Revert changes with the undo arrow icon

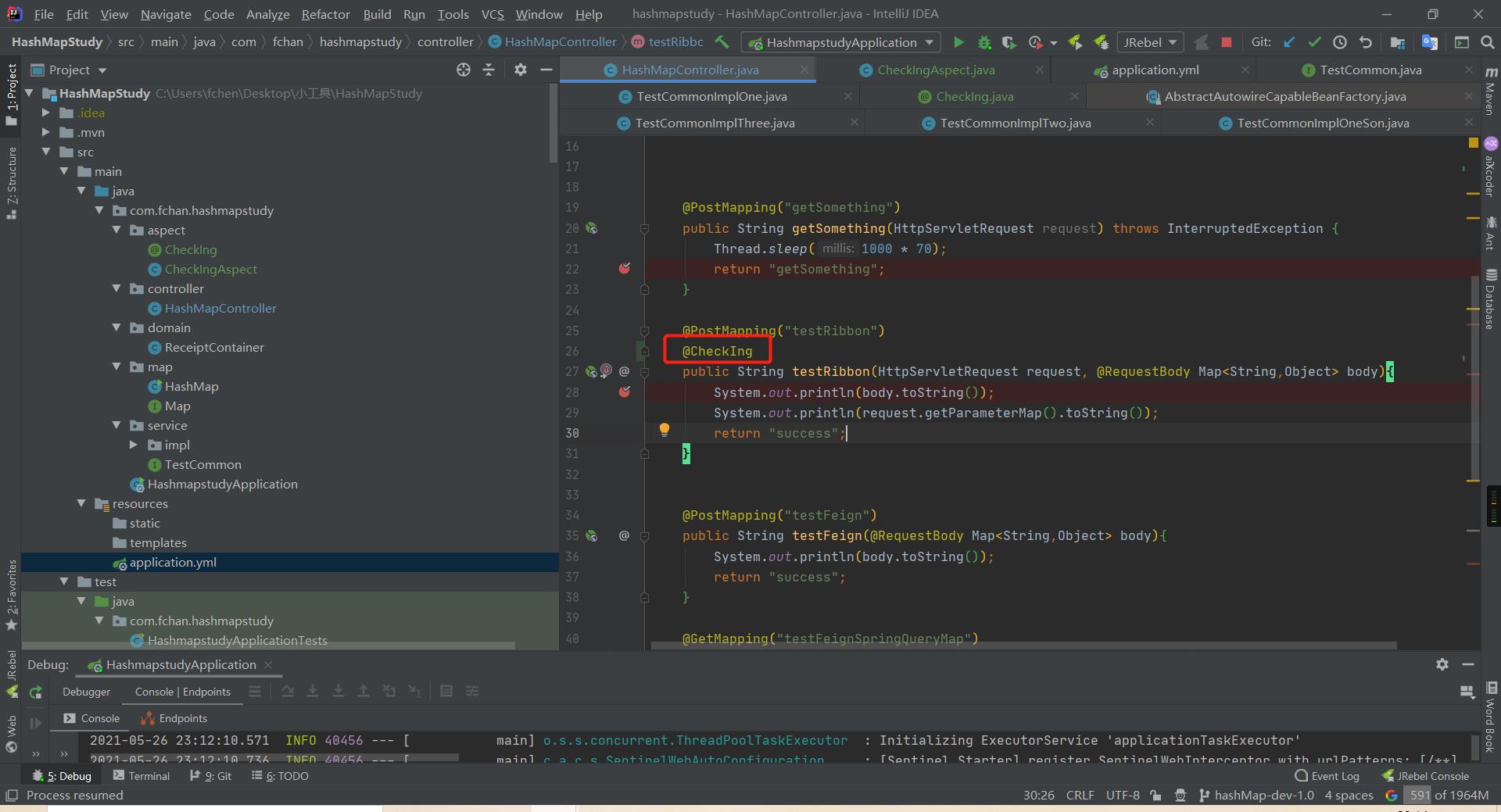tap(1365, 42)
